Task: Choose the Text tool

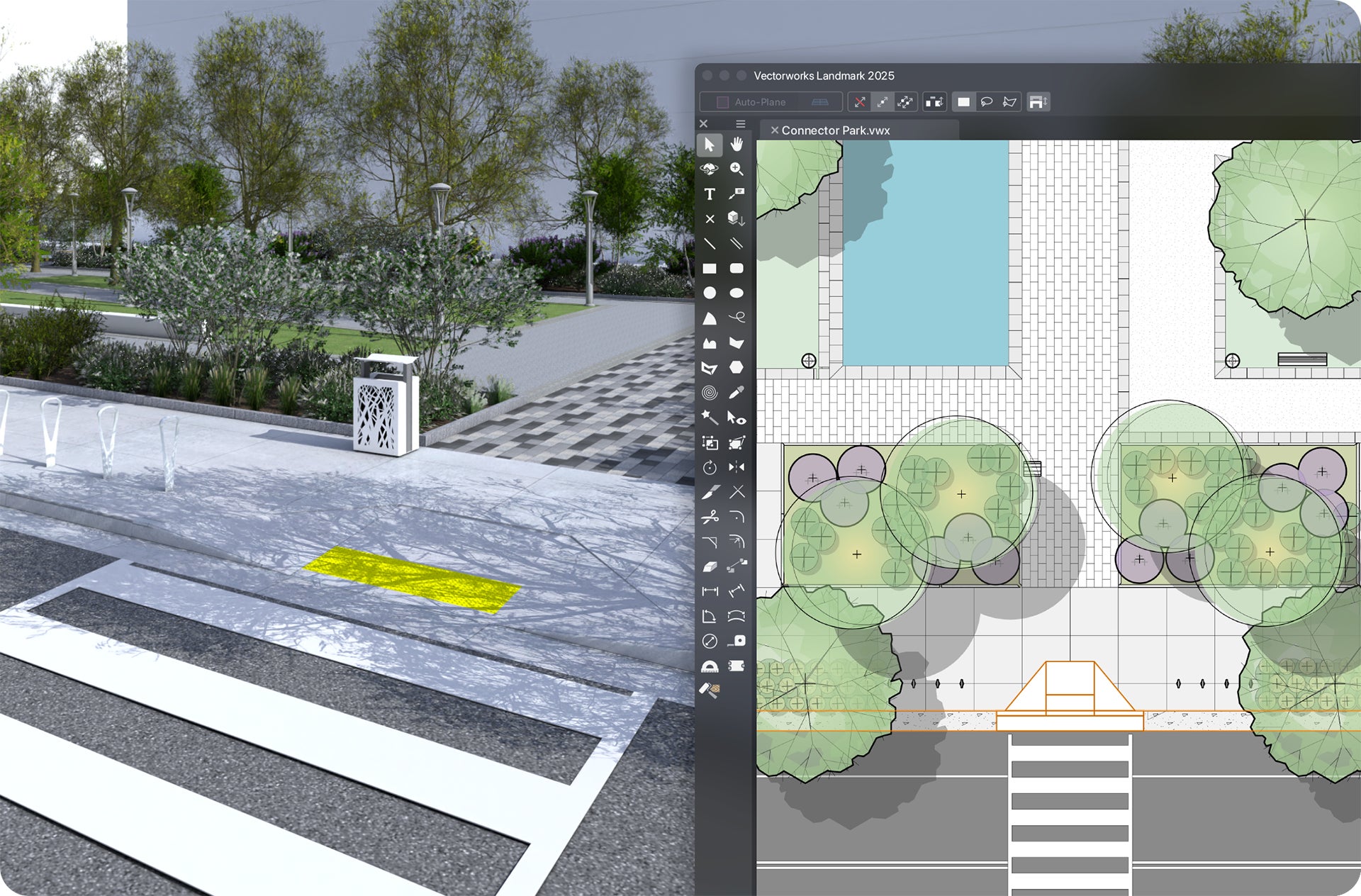Action: [x=709, y=194]
